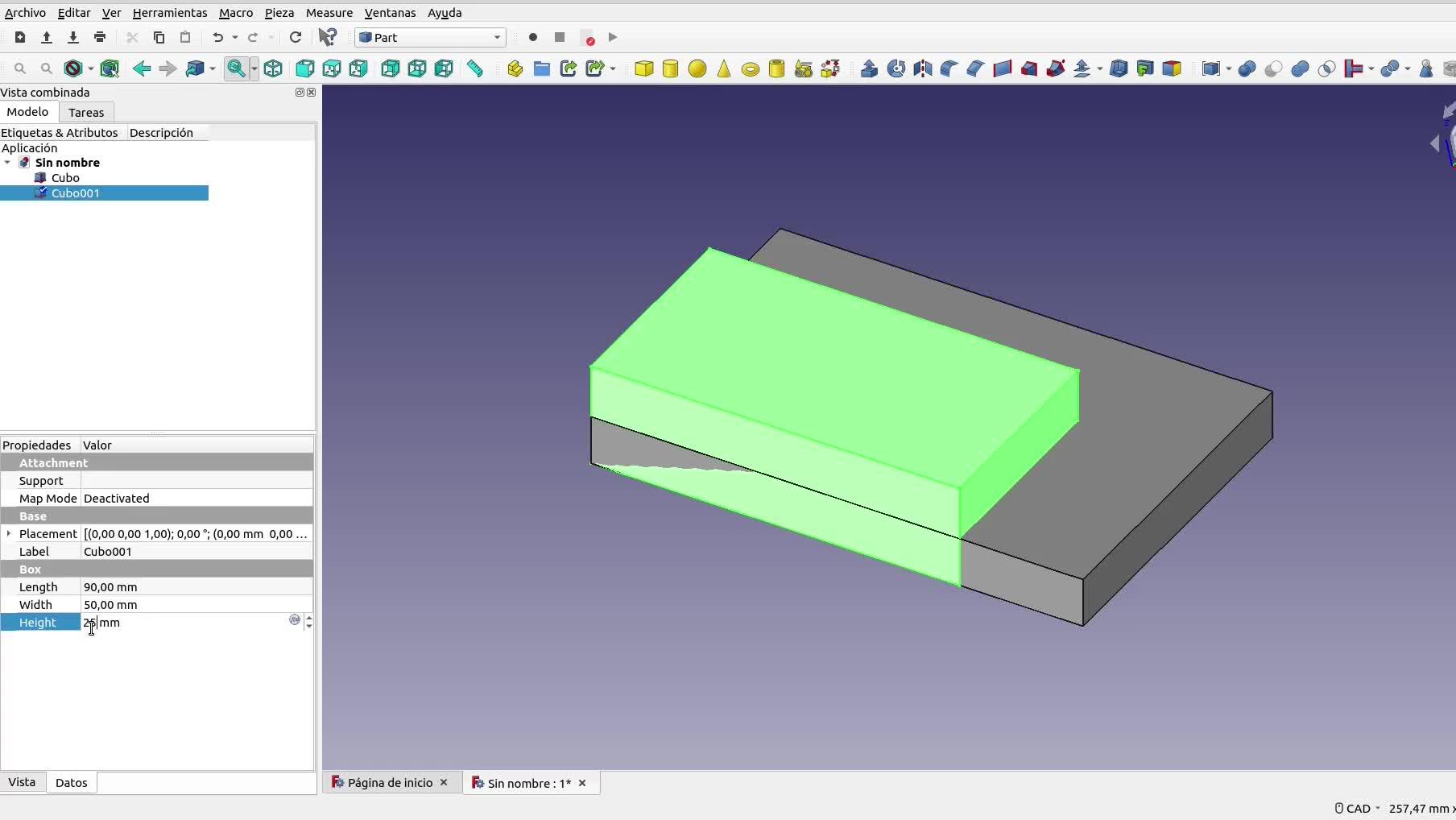
Task: Open the Pieza menu
Action: coord(279,13)
